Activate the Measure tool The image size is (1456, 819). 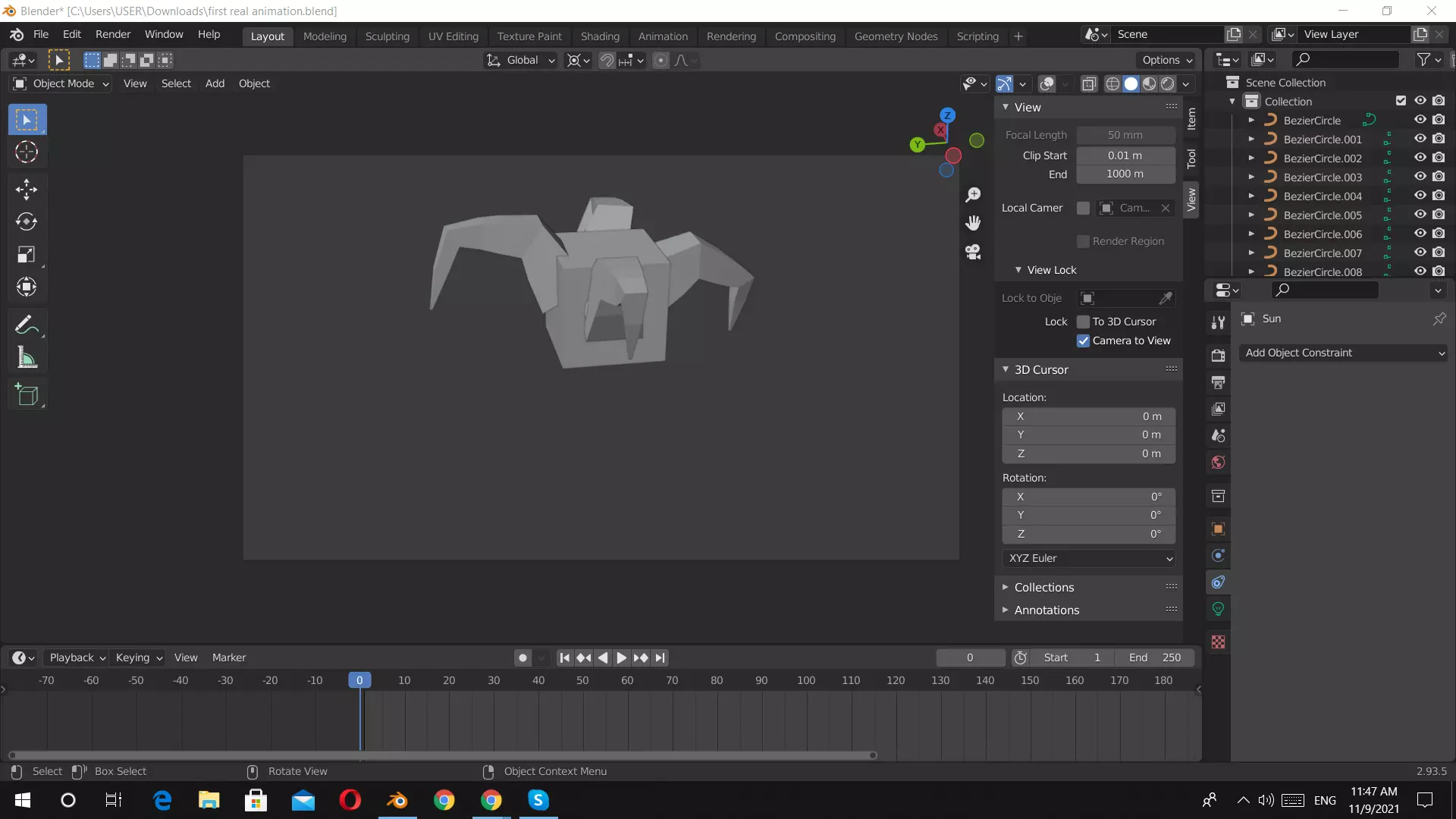pos(27,358)
